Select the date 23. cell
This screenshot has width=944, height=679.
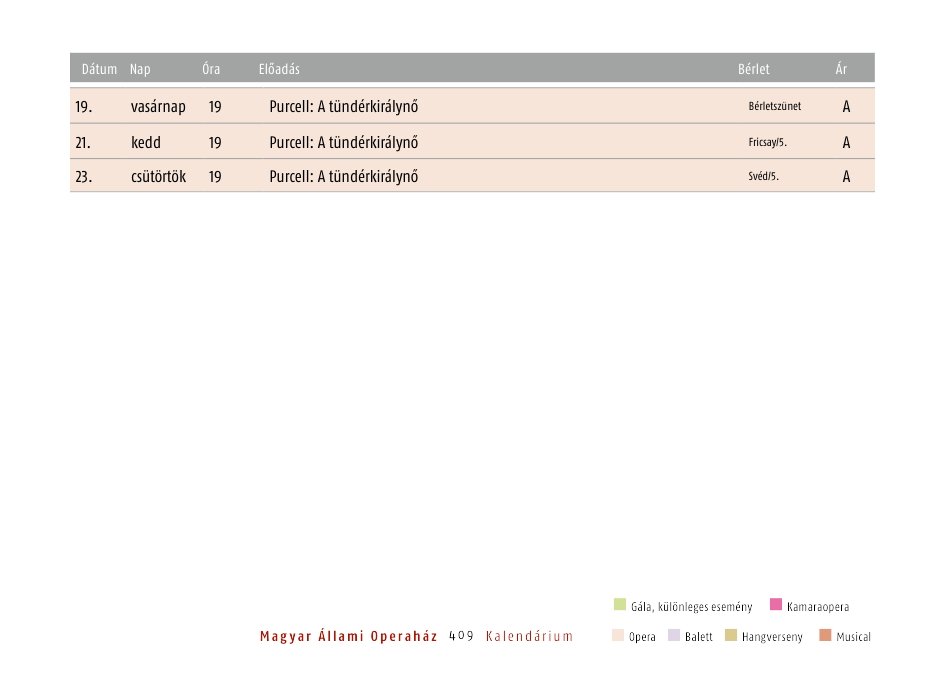tap(84, 177)
